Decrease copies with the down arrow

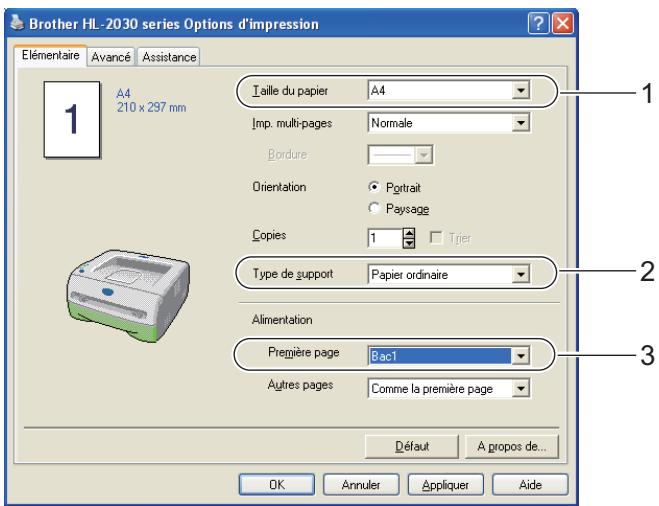[x=409, y=243]
